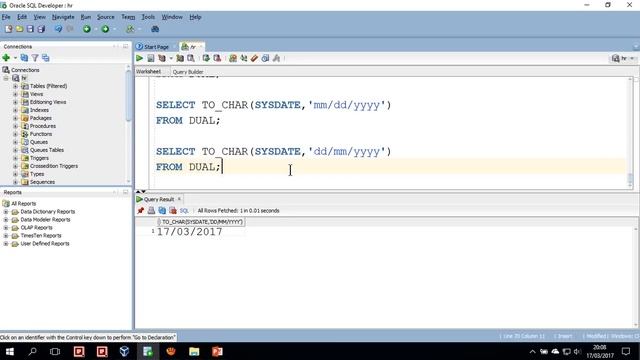Select the Worksheet tab

(149, 71)
